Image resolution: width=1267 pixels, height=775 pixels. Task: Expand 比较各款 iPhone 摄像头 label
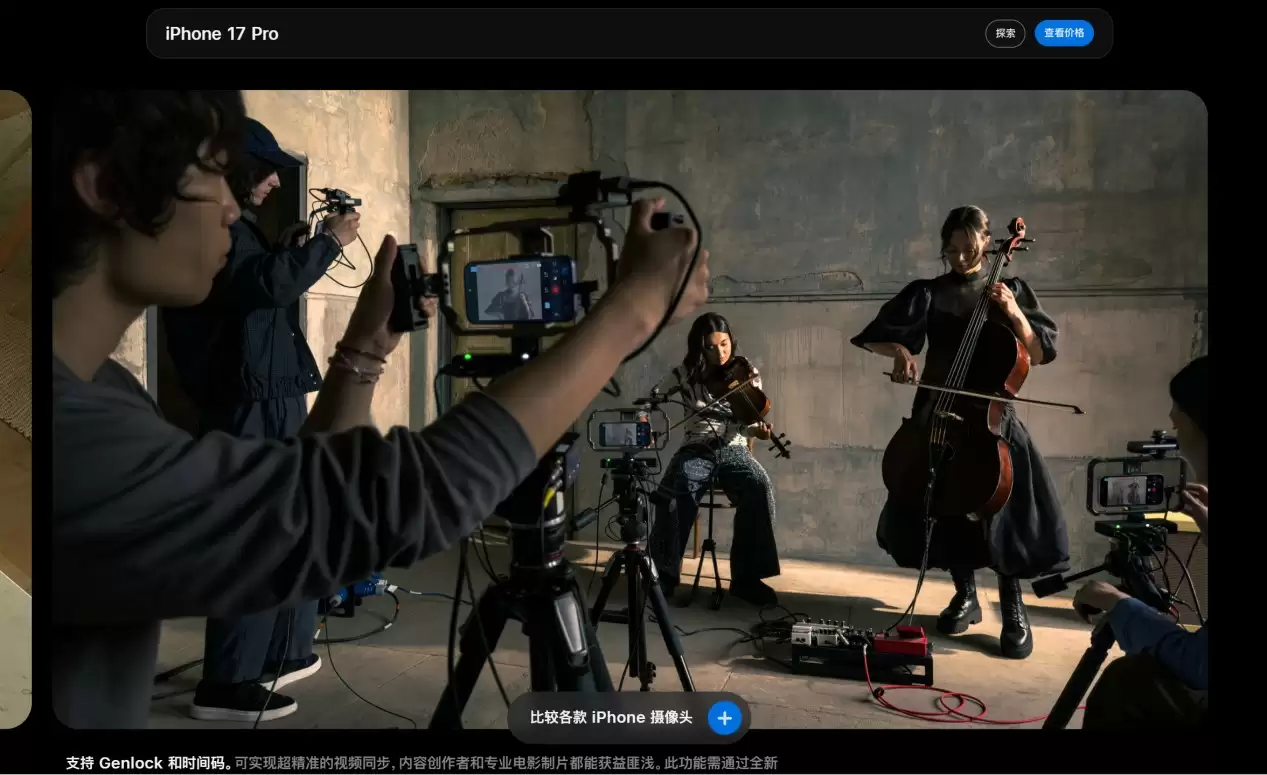coord(610,717)
